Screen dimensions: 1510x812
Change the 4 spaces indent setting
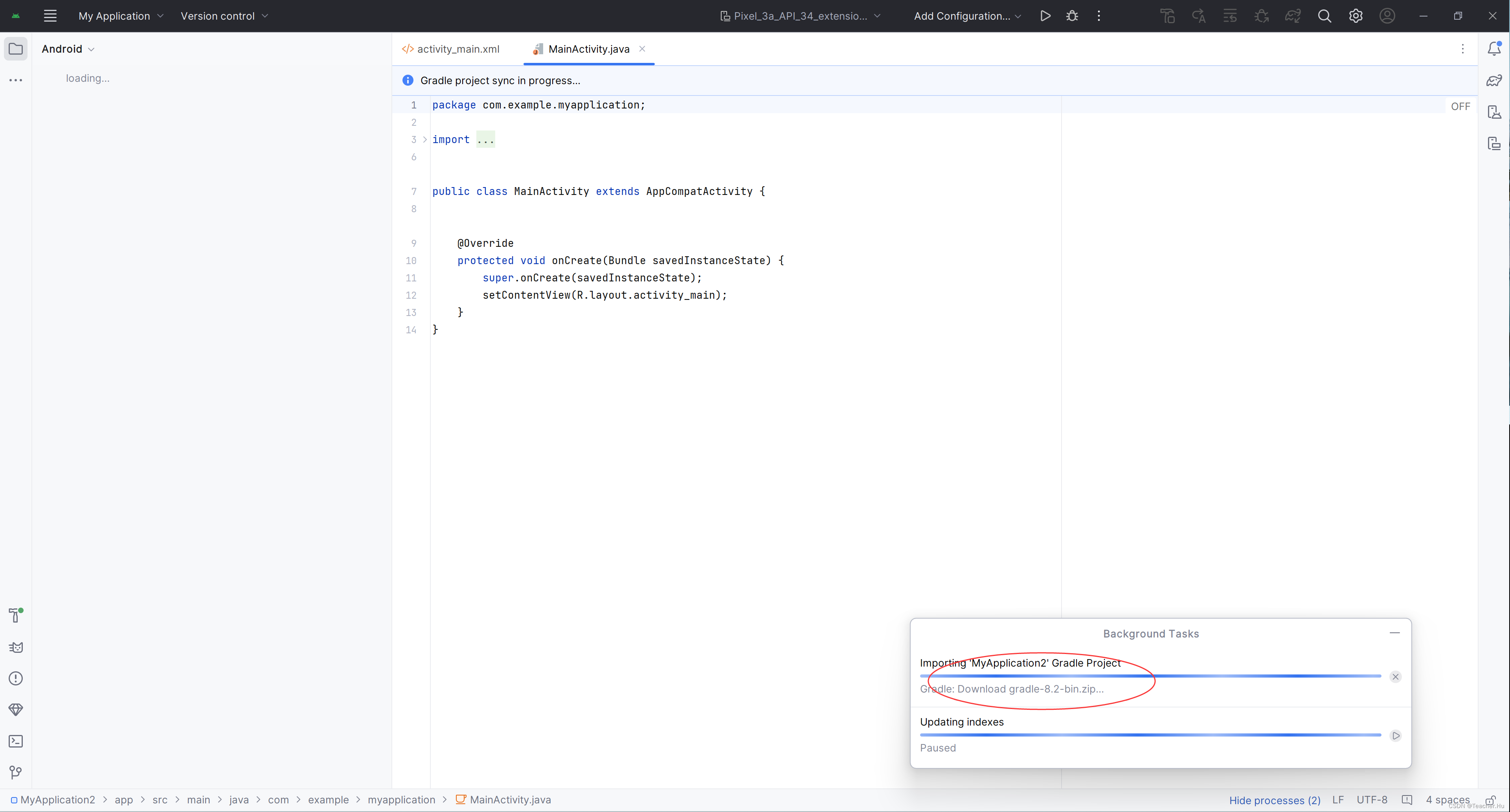click(x=1447, y=800)
